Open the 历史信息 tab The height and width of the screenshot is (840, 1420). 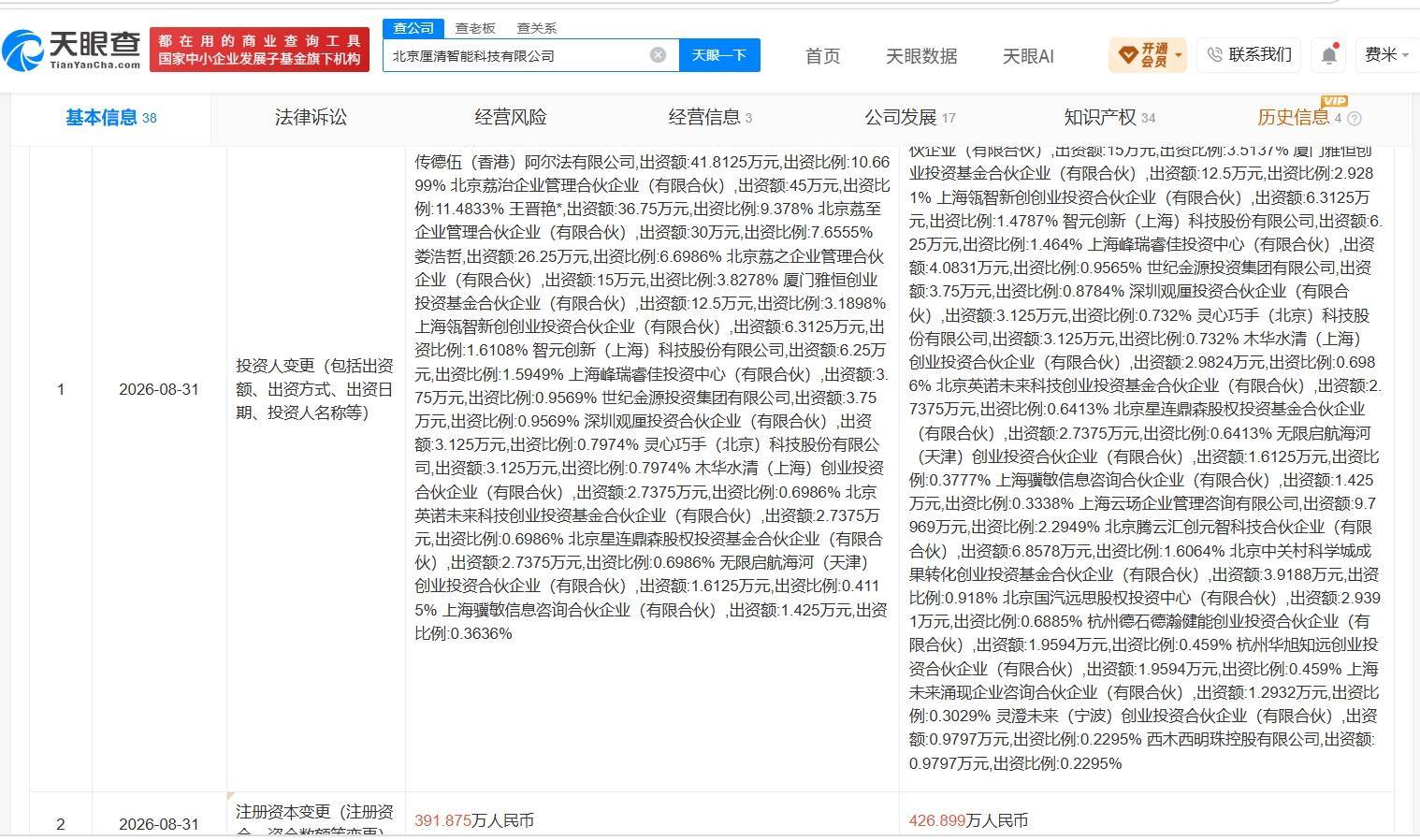click(x=1300, y=118)
